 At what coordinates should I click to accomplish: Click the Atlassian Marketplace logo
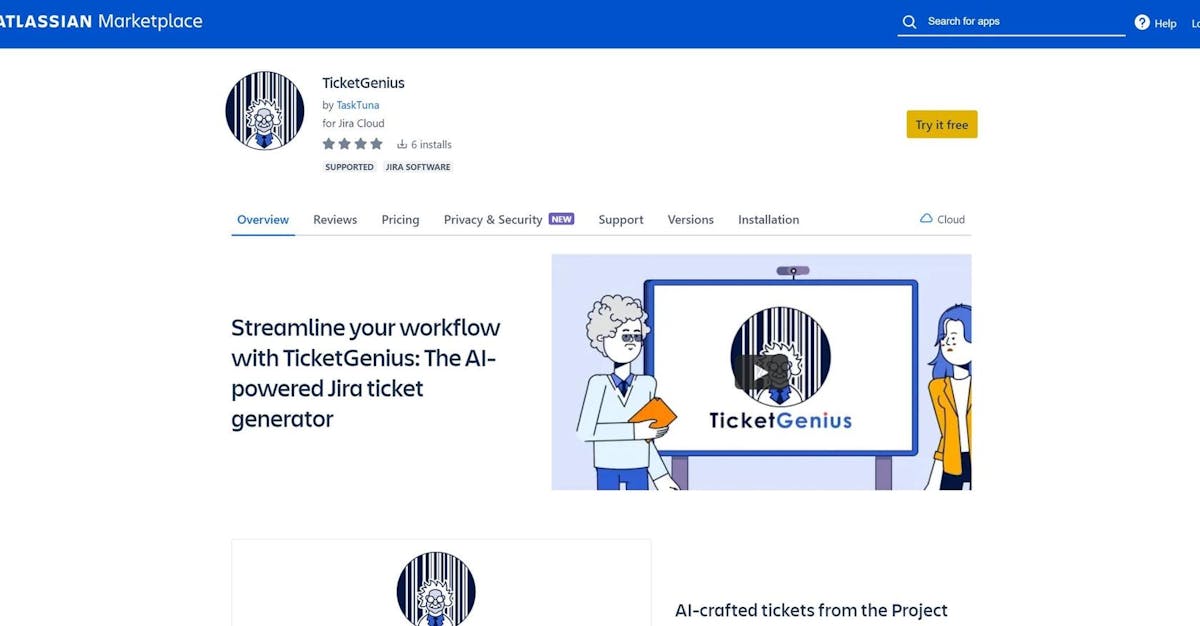pyautogui.click(x=101, y=21)
